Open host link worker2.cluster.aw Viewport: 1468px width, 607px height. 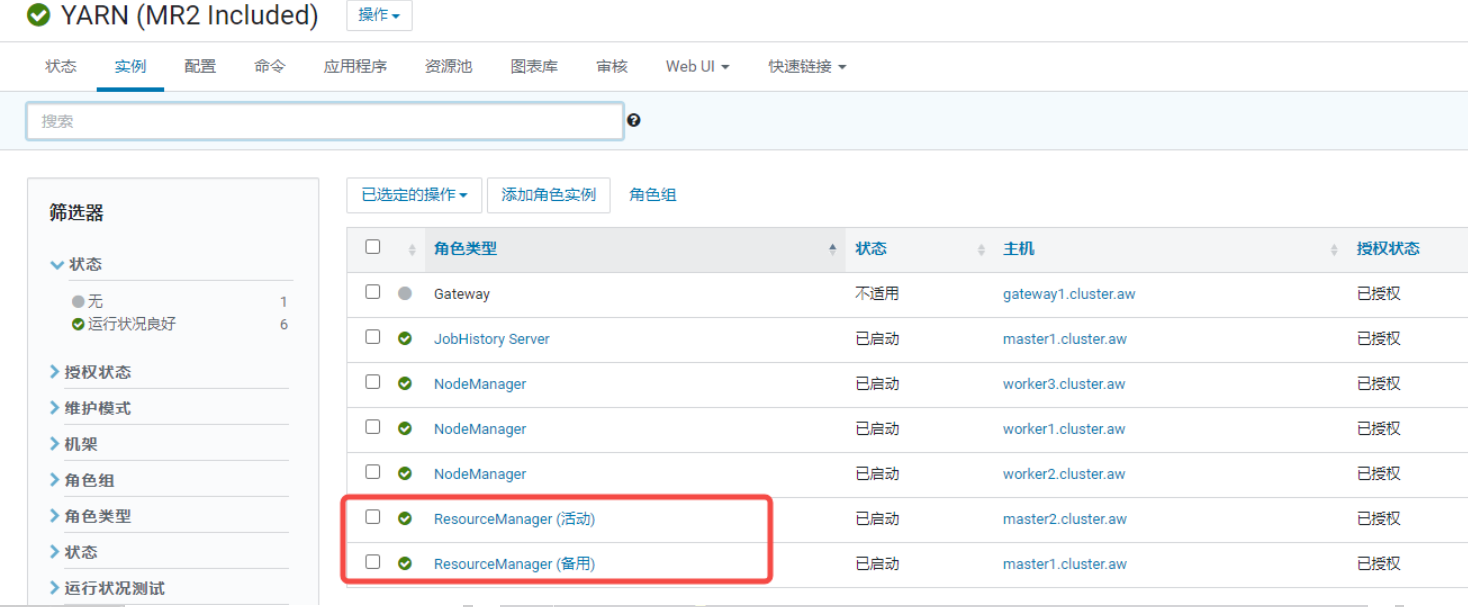[x=1064, y=474]
